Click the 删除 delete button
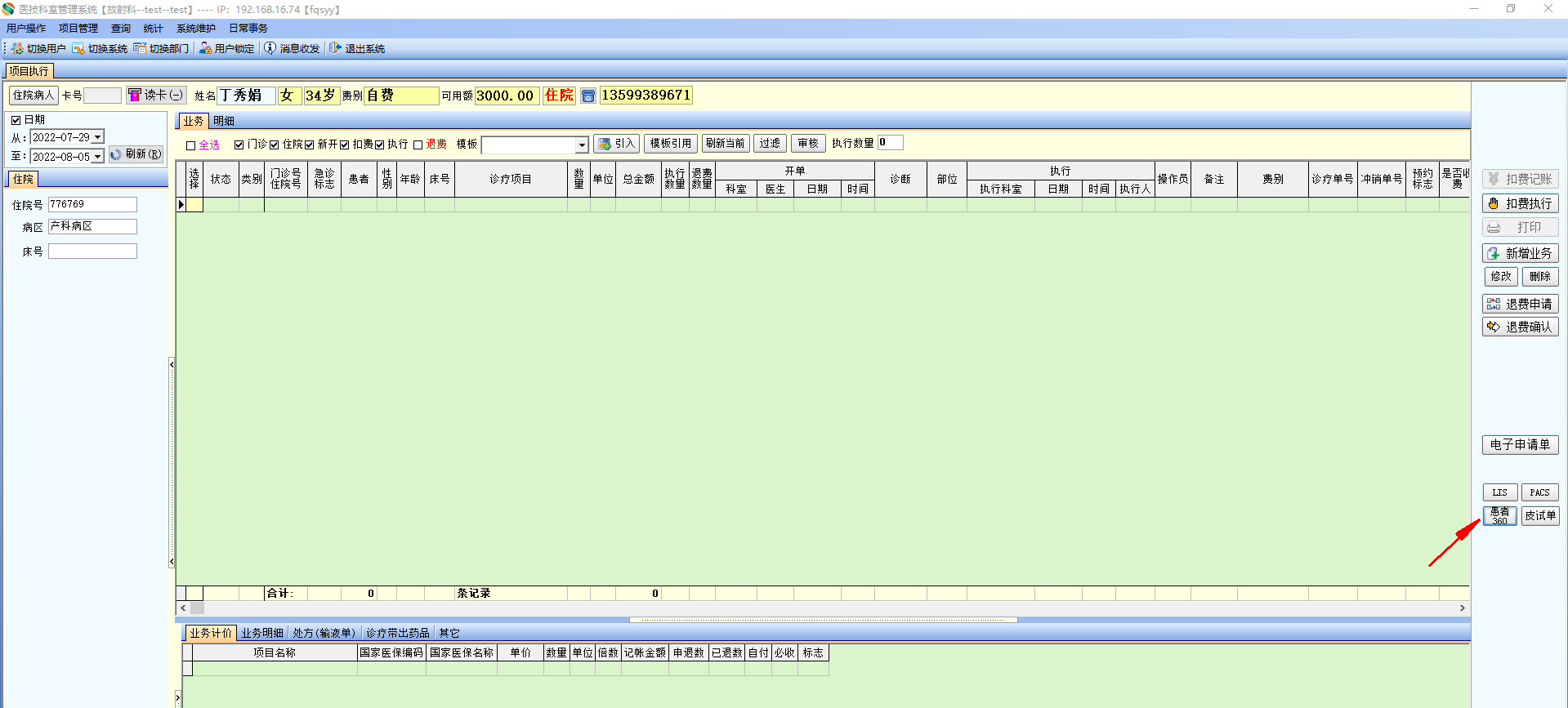 [x=1540, y=277]
